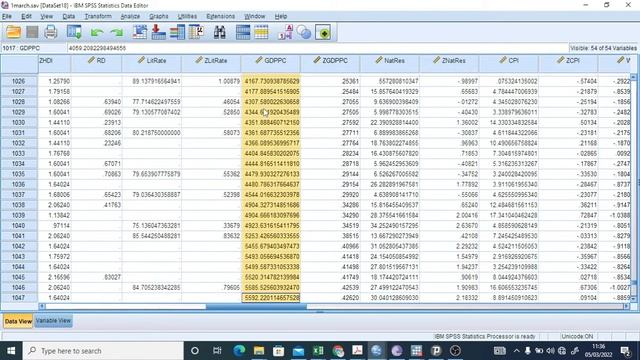The width and height of the screenshot is (640, 360).
Task: Open Excel from the taskbar
Action: click(318, 351)
